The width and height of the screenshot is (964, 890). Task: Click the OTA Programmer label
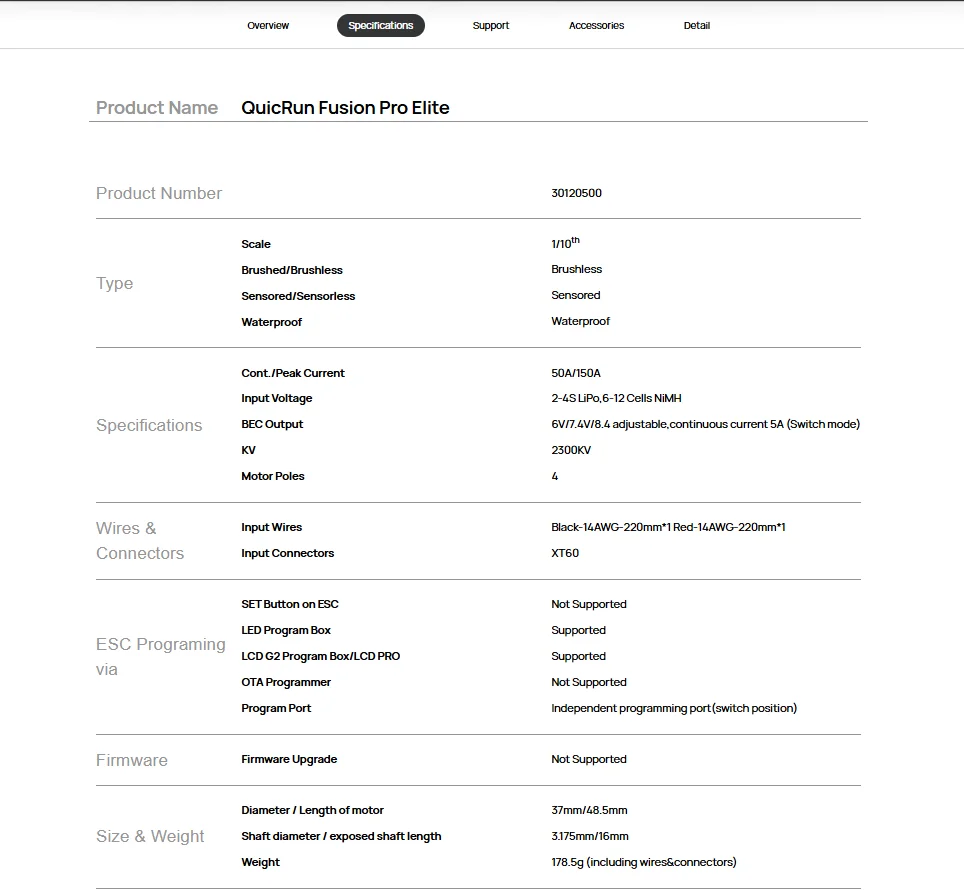[286, 682]
